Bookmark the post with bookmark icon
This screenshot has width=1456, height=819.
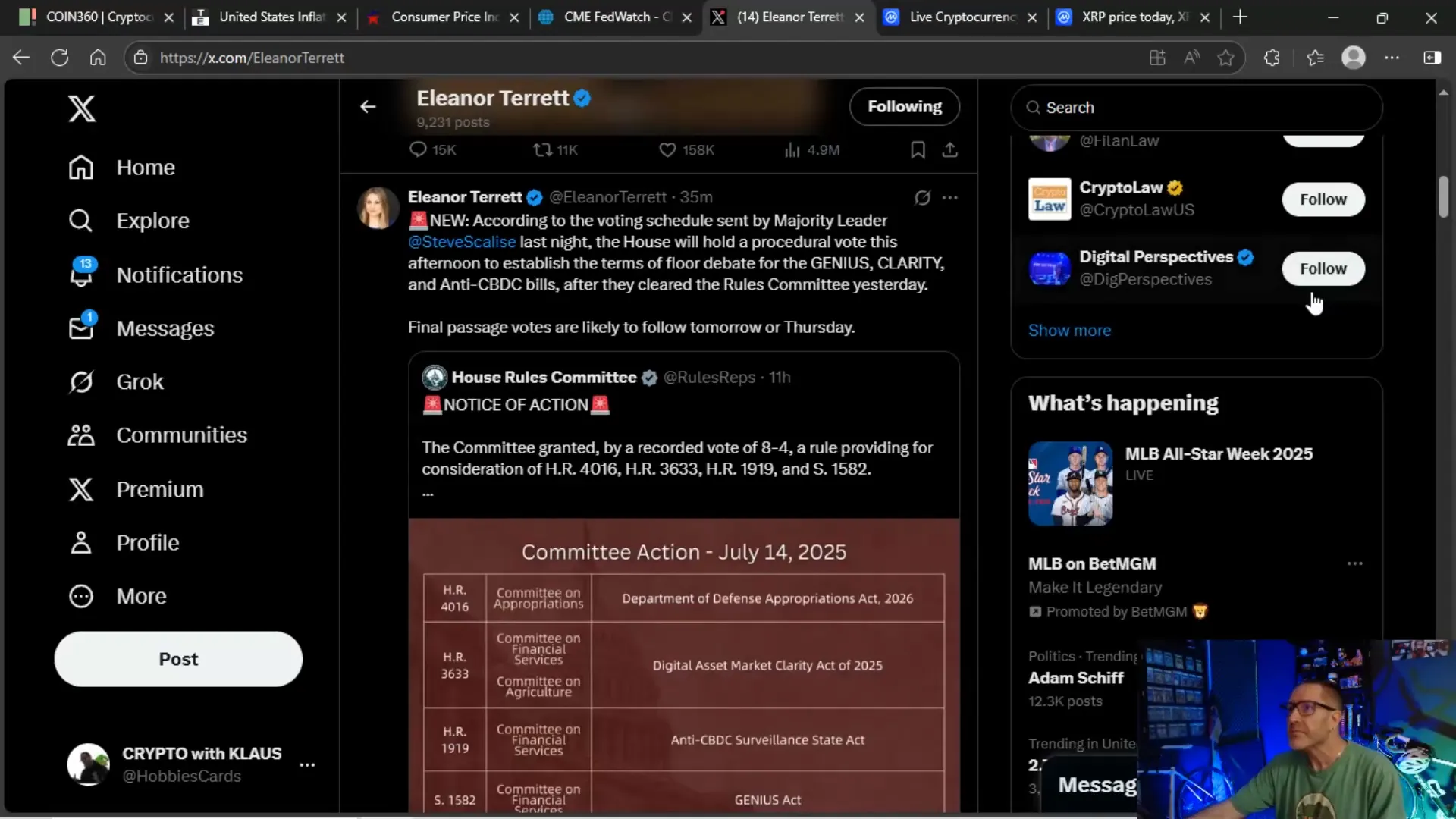(918, 149)
